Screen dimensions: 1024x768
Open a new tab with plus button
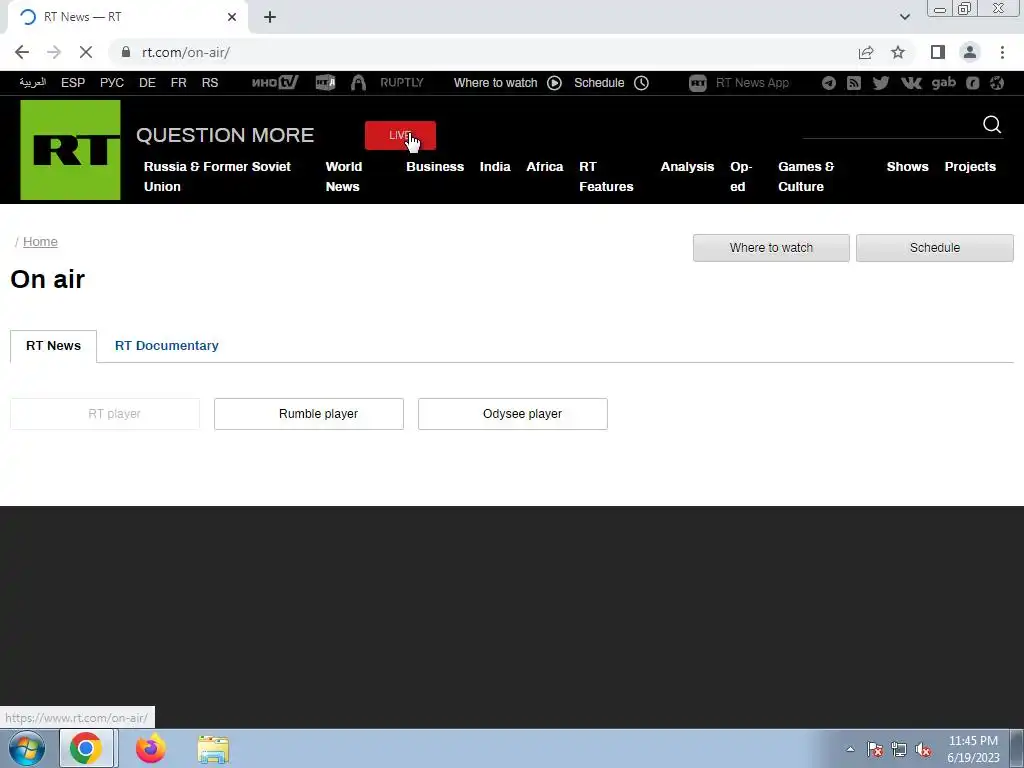270,17
